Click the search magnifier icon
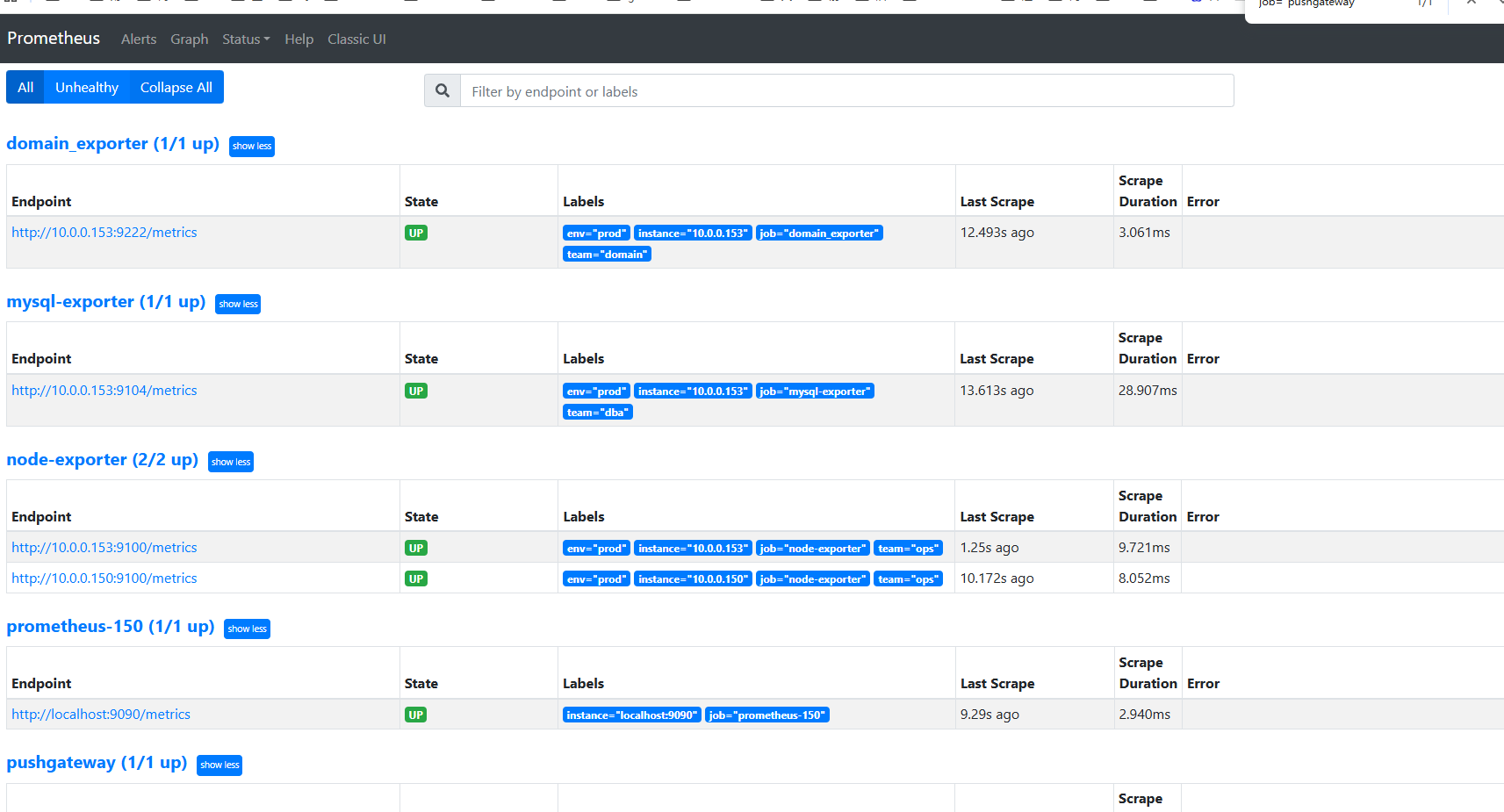1504x812 pixels. [x=443, y=90]
